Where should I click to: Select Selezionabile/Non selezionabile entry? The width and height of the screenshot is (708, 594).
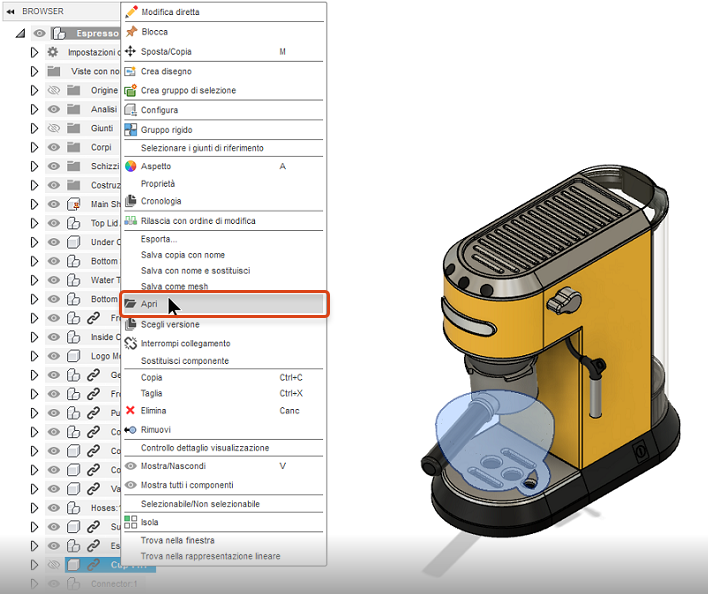[x=200, y=504]
